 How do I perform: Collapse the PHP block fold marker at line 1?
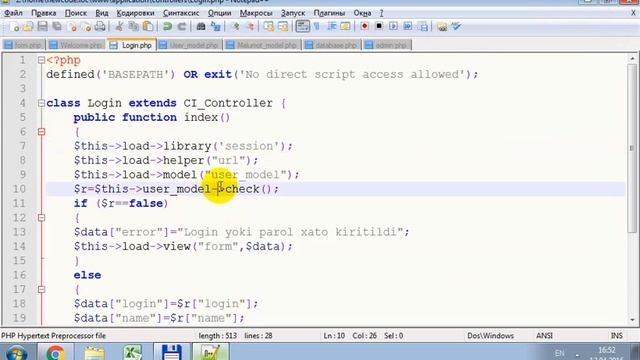41,60
